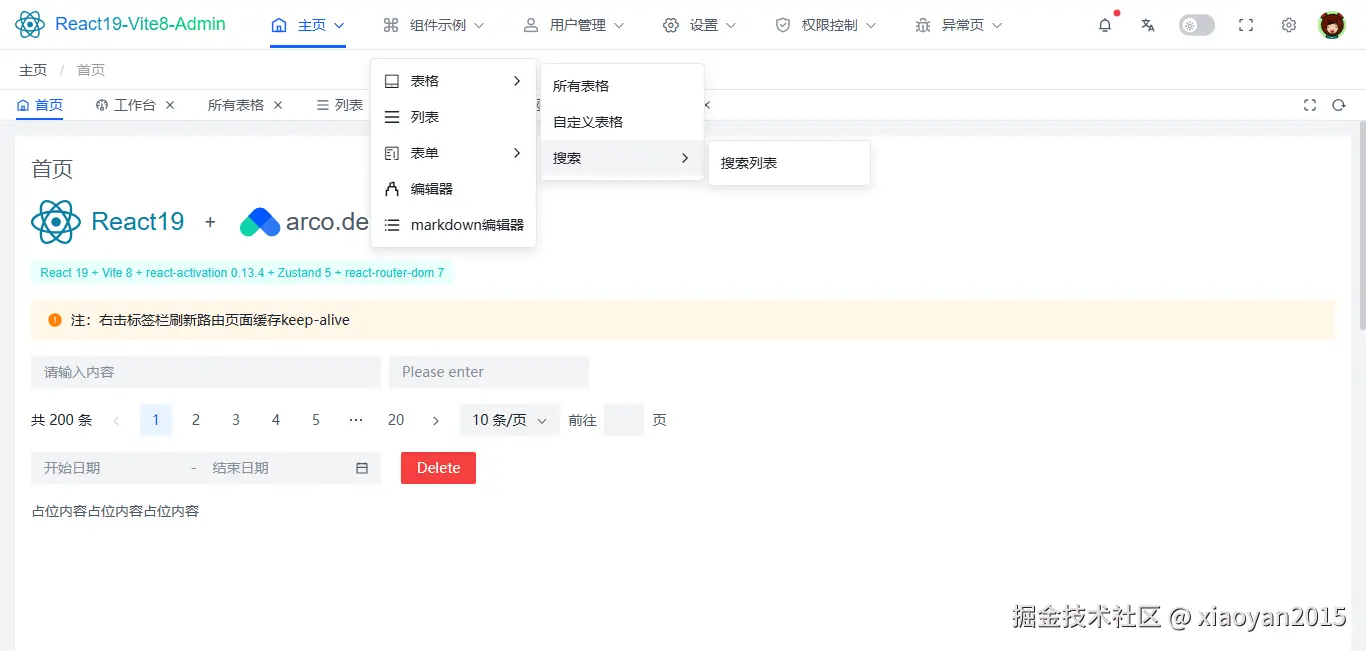1366x651 pixels.
Task: Click React19-Vite8-Admin title
Action: [140, 24]
